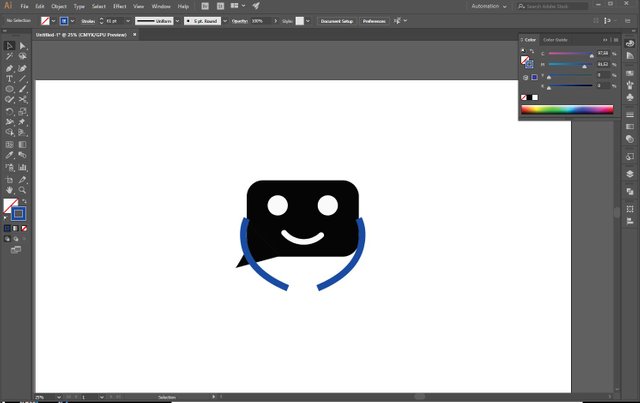Pick the Type tool

[x=9, y=78]
